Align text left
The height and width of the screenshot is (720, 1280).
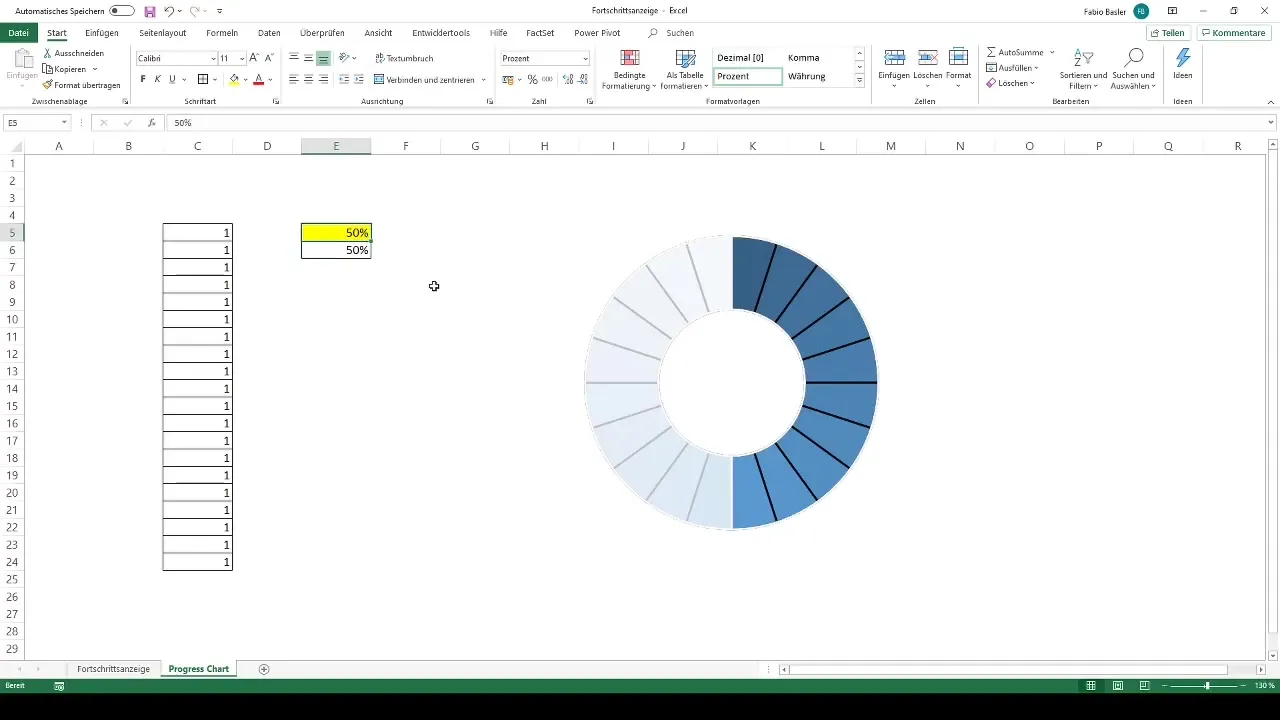point(294,79)
